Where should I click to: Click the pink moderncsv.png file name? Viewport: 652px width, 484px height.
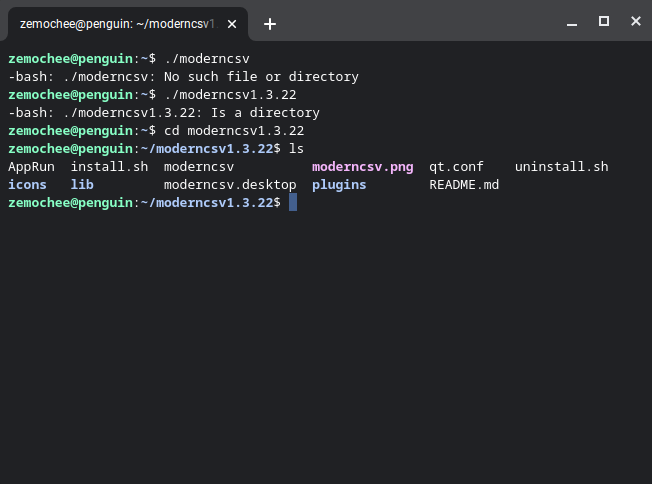pos(363,167)
